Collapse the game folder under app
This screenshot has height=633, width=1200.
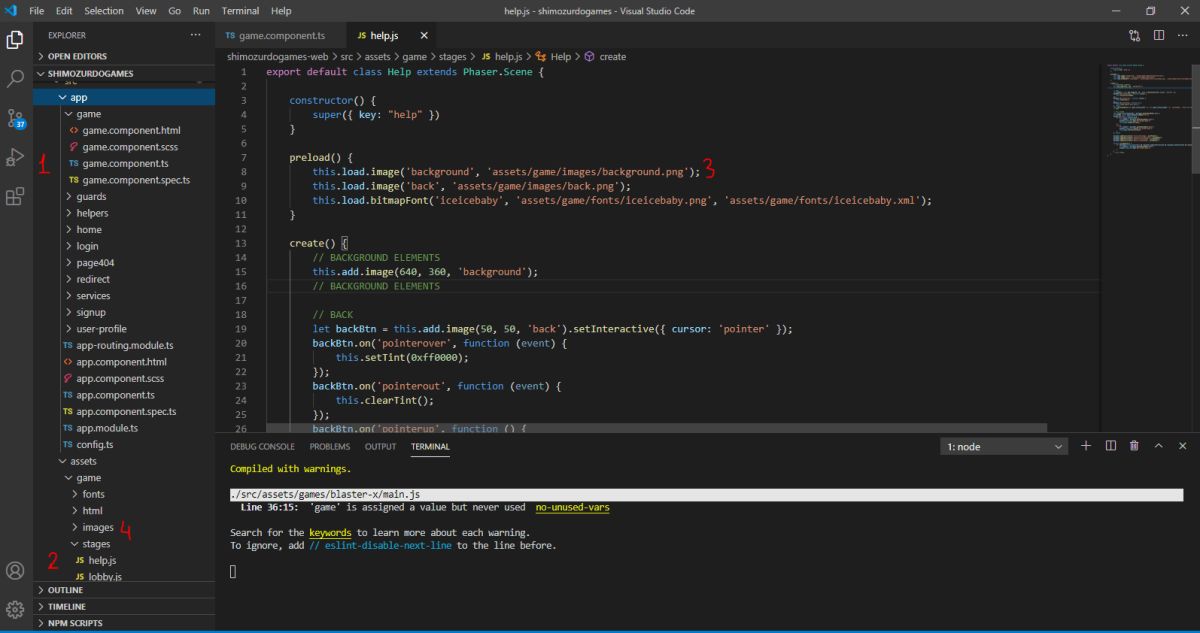[125, 114]
